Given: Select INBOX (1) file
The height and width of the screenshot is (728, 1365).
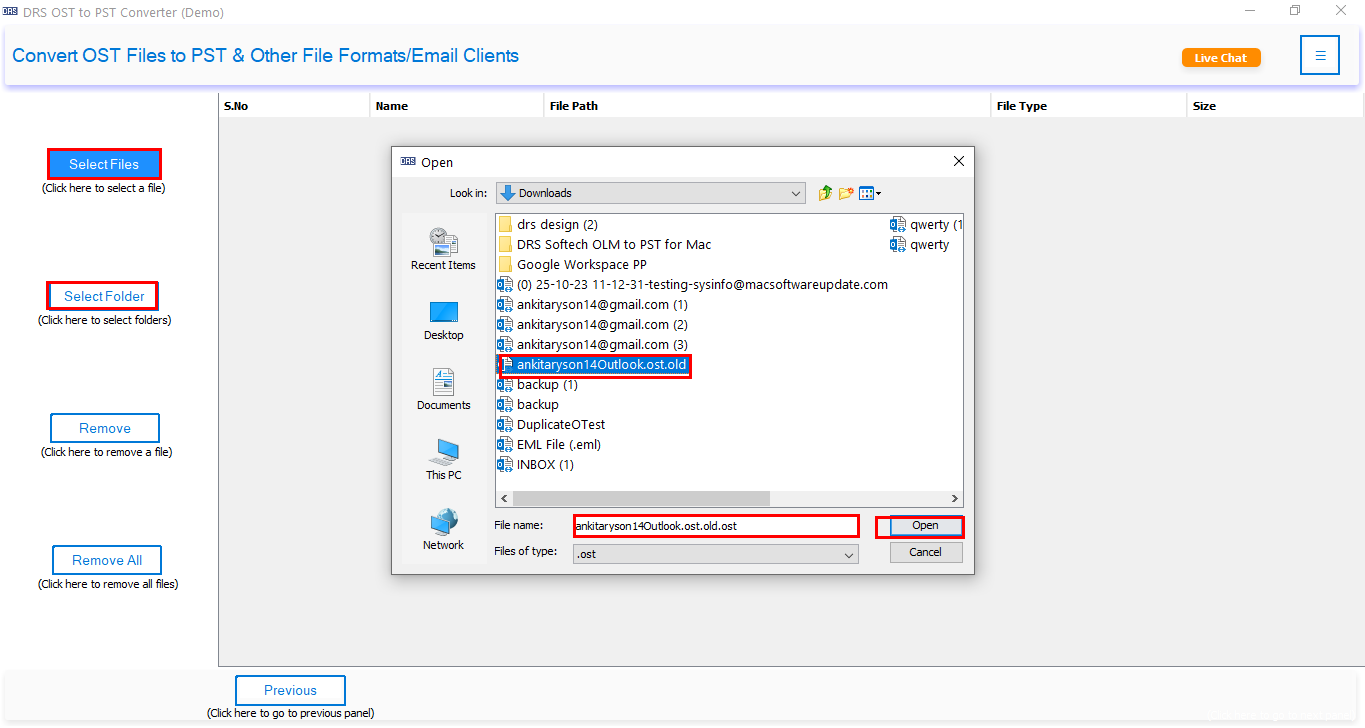Looking at the screenshot, I should [536, 464].
